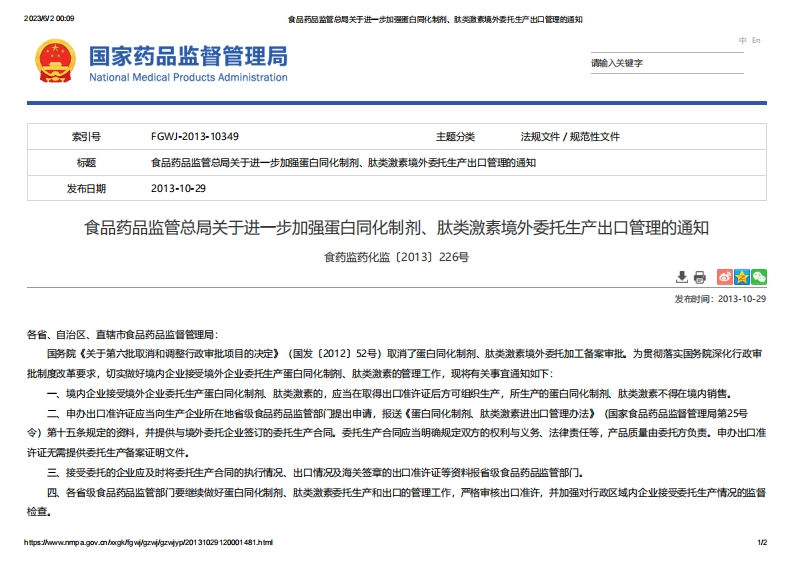Share article via Weibo icon

(x=725, y=277)
